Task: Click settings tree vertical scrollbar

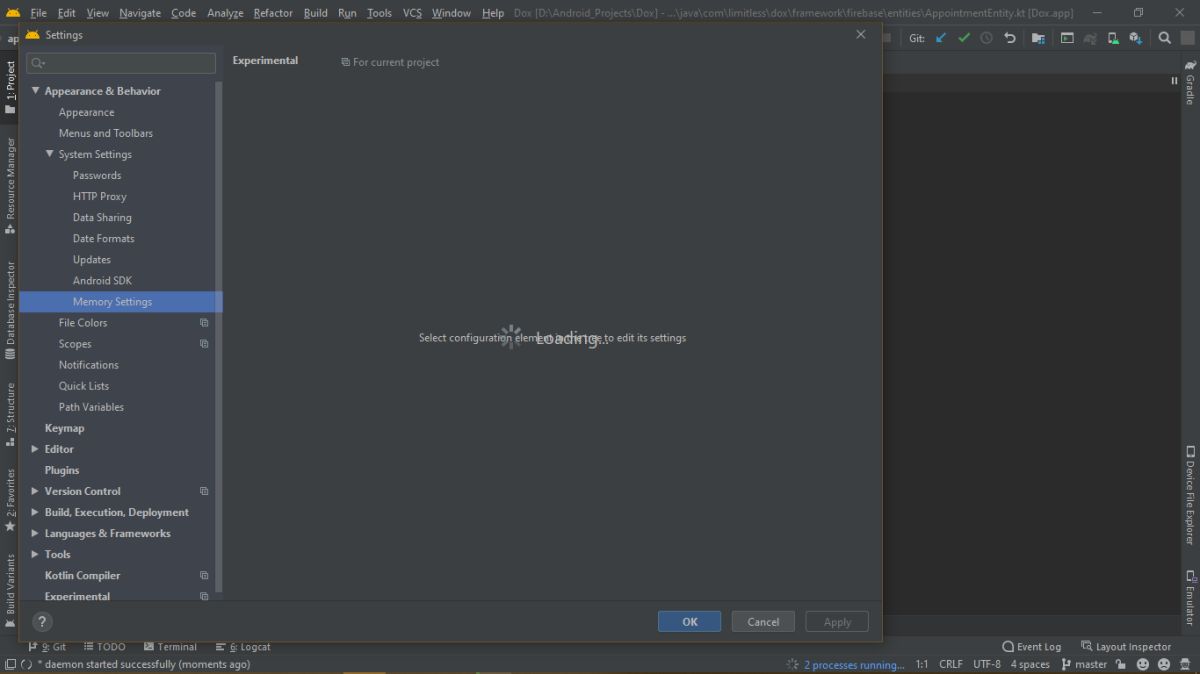Action: click(219, 338)
